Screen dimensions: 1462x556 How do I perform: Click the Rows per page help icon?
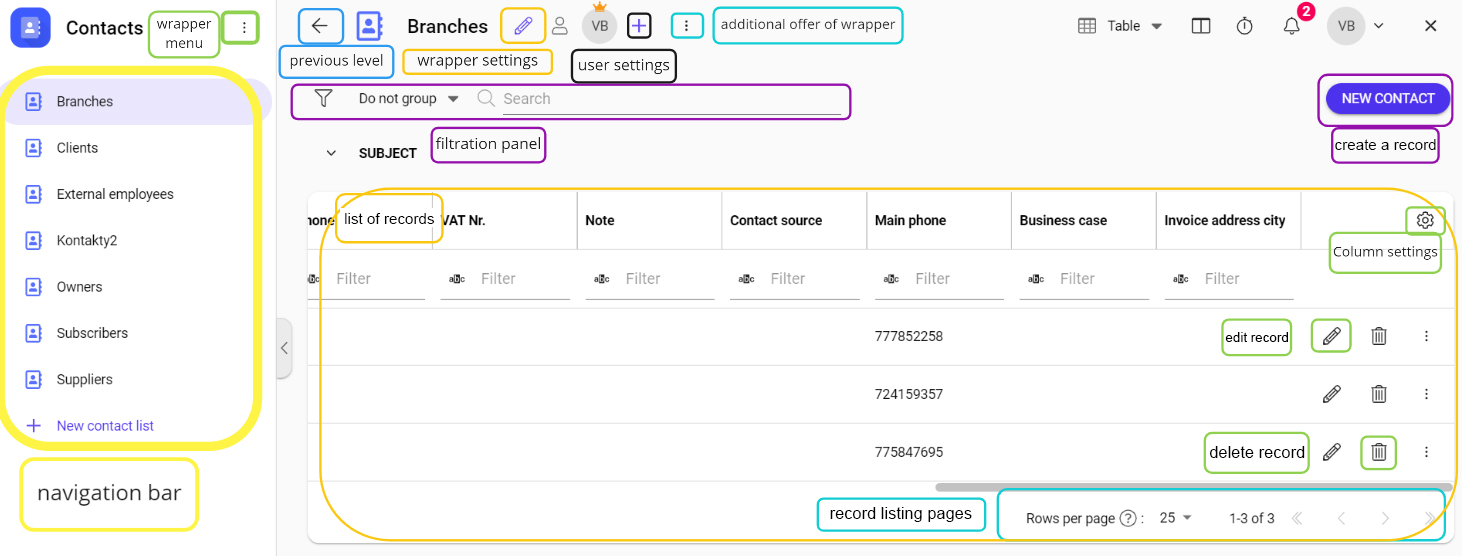(1128, 518)
